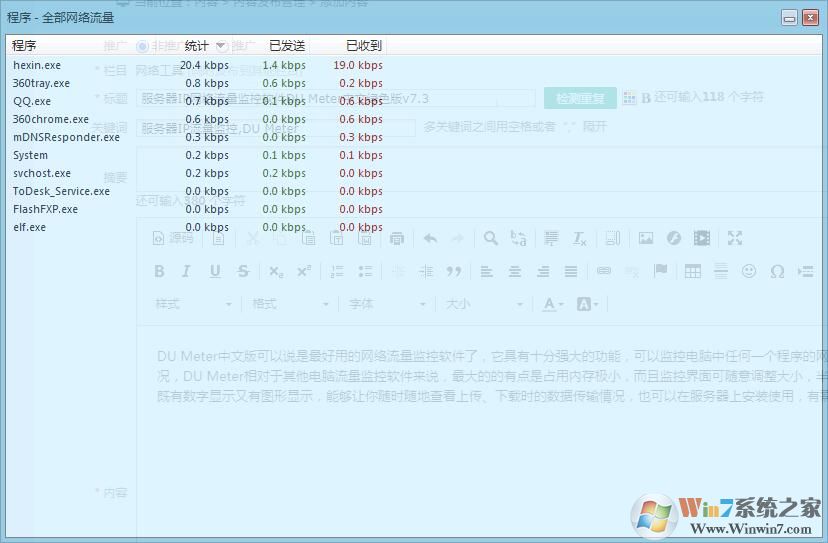Viewport: 828px width, 543px height.
Task: Click the Underline formatting icon
Action: [215, 271]
